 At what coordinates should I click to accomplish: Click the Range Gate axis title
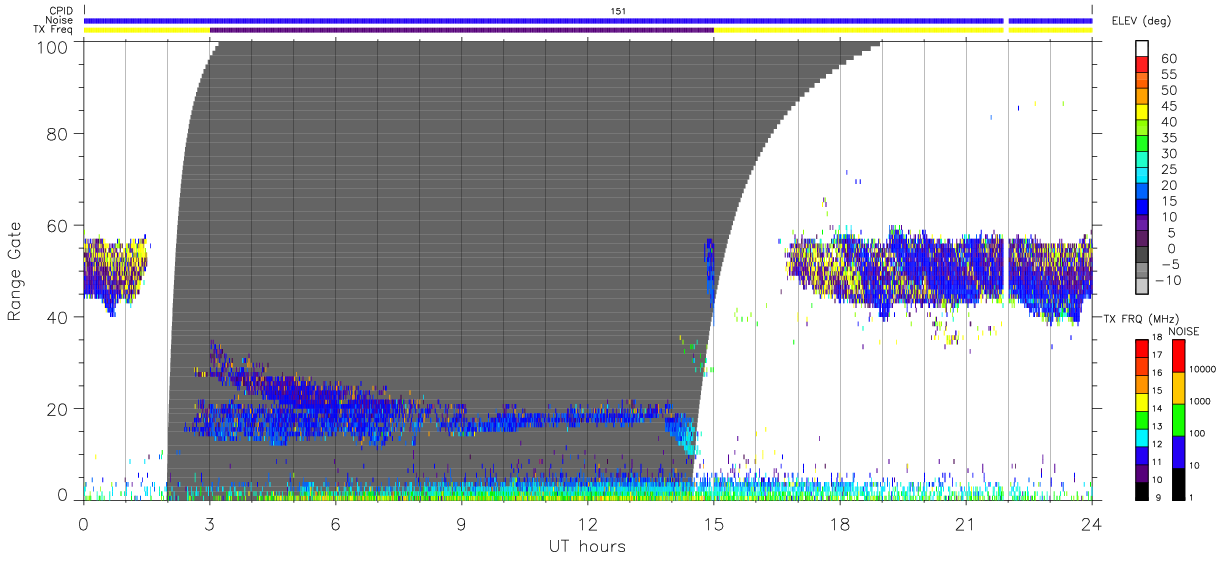click(x=16, y=272)
